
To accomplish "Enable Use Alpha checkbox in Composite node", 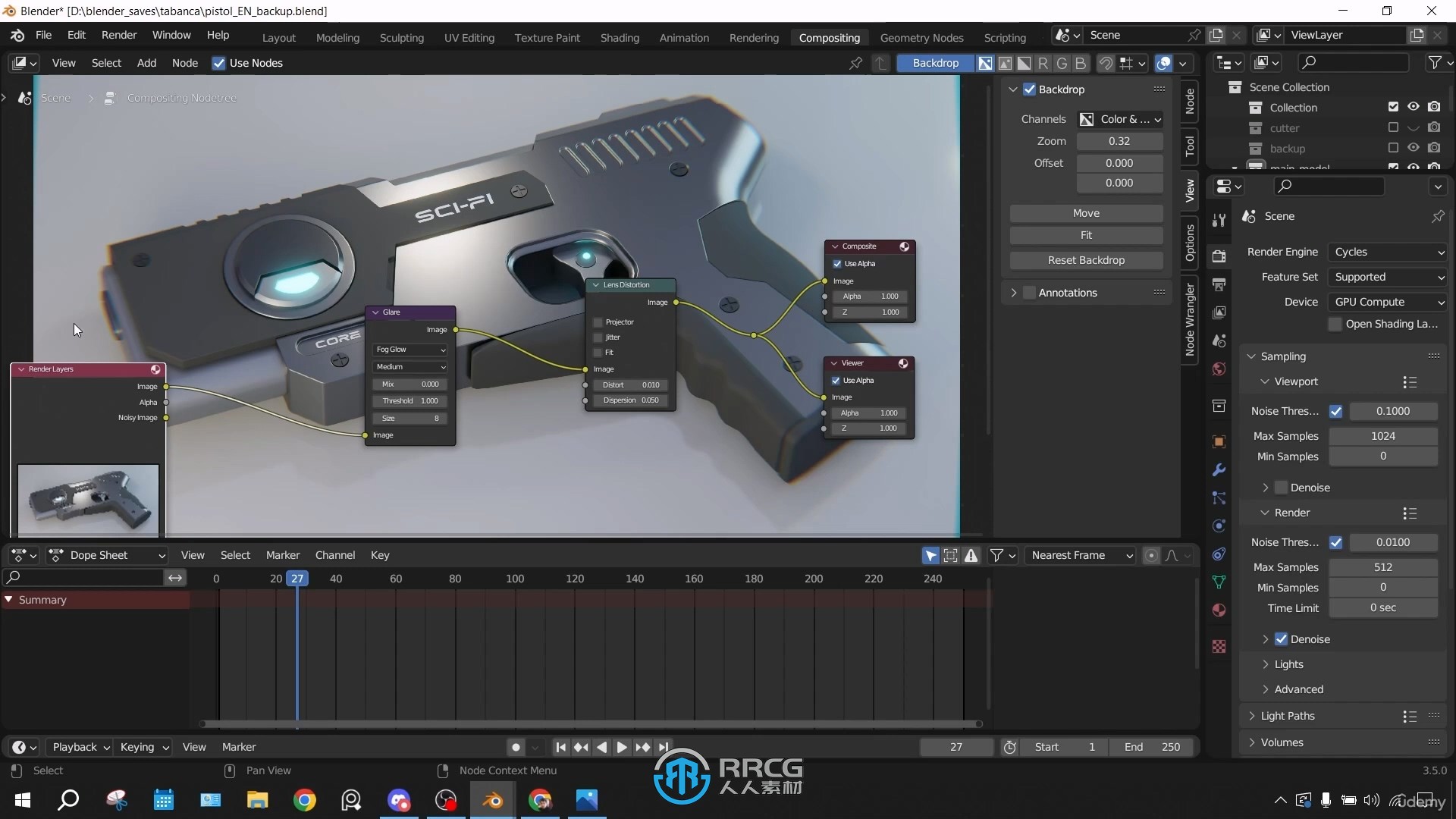I will tap(837, 263).
